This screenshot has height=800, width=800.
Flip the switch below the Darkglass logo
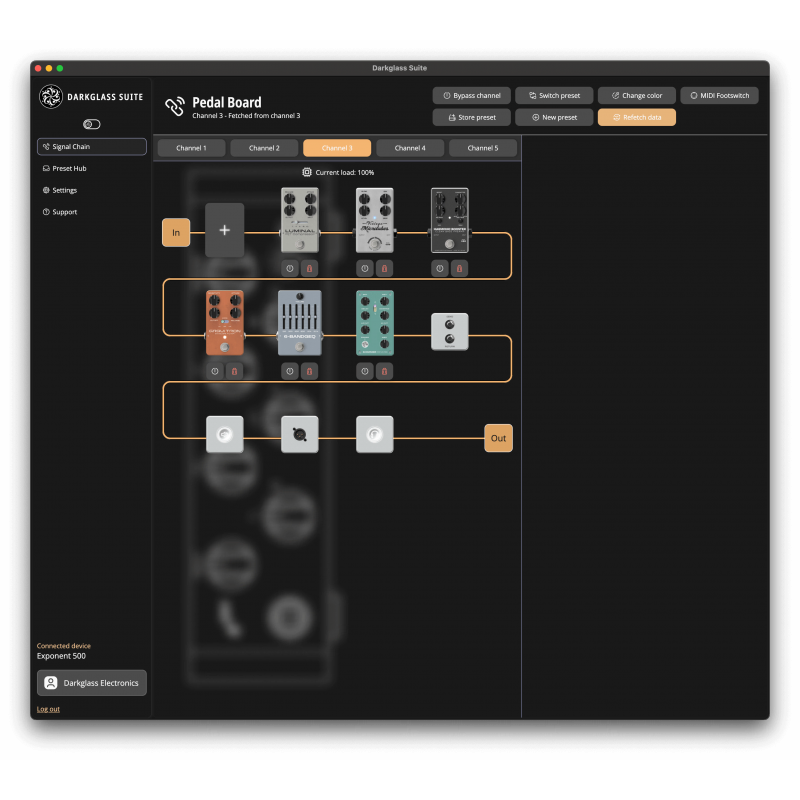coord(92,124)
